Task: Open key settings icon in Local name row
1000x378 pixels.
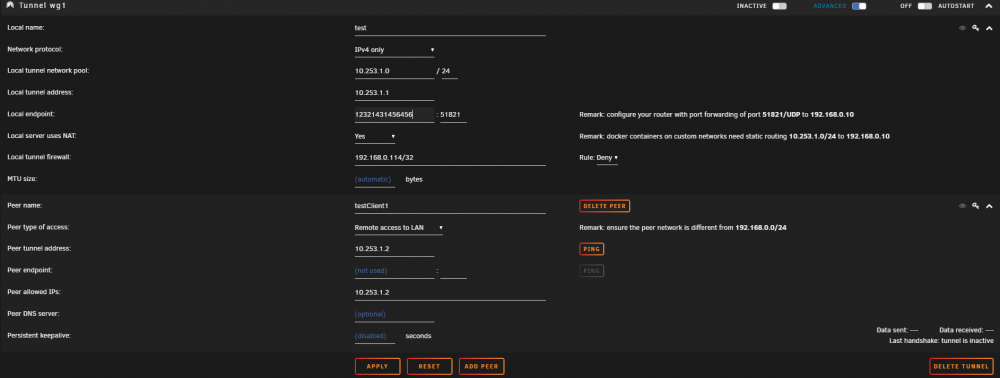Action: pyautogui.click(x=975, y=28)
